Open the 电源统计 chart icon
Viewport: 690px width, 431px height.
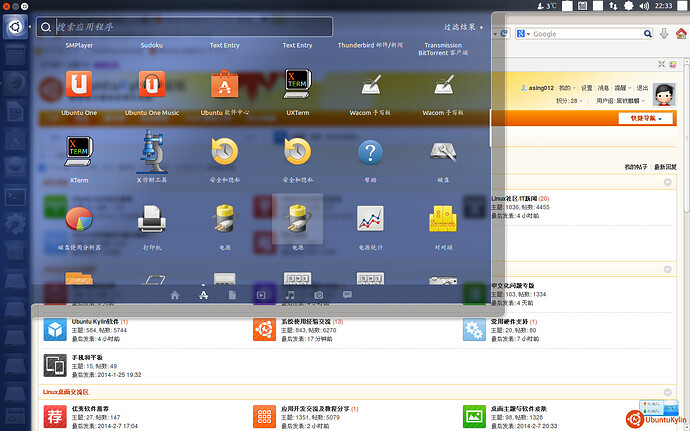coord(370,219)
